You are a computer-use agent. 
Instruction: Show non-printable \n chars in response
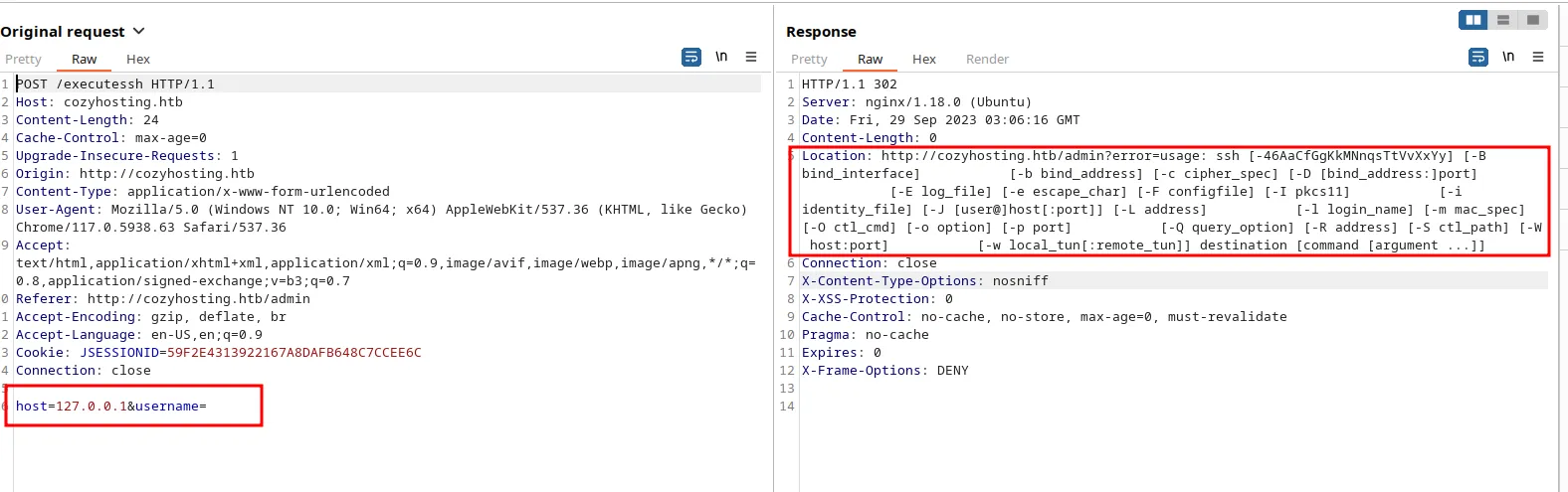tap(1508, 58)
